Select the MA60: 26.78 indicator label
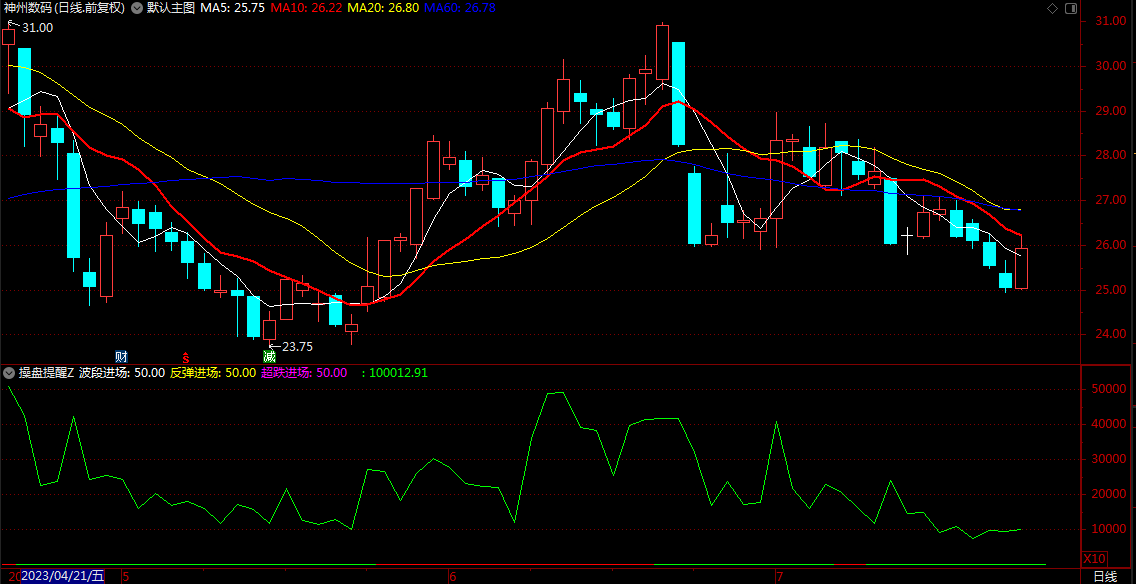 [x=459, y=9]
